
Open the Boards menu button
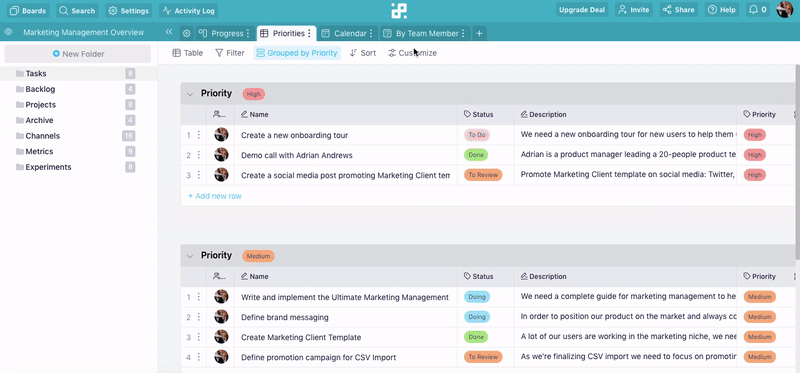28,10
